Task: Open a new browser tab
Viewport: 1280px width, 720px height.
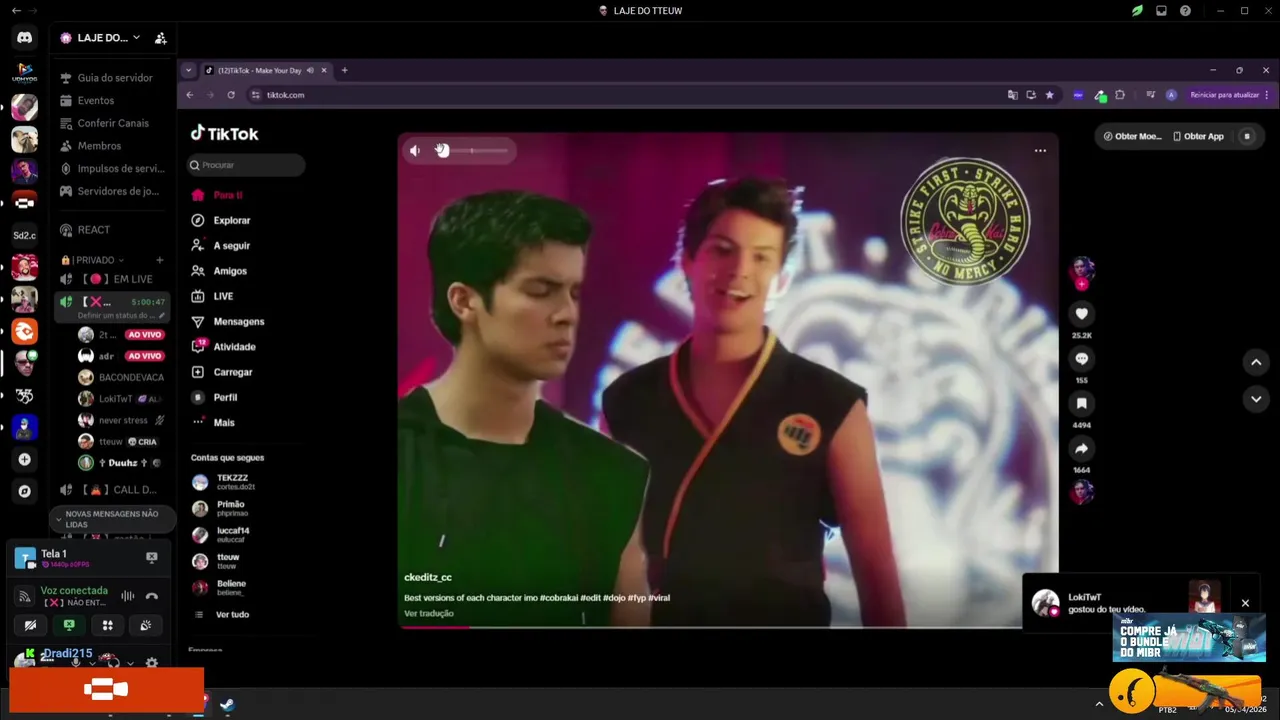Action: pyautogui.click(x=344, y=70)
